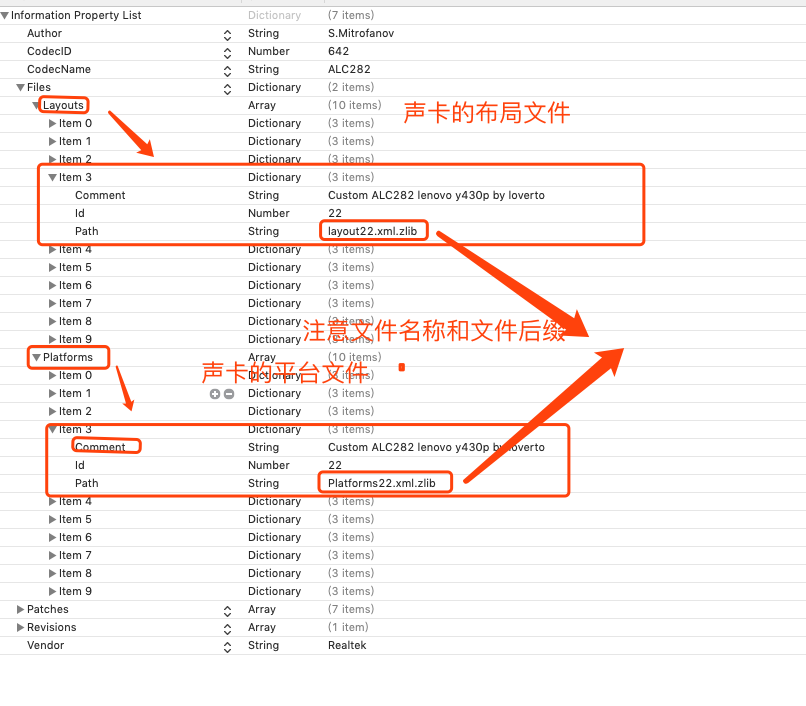Collapse the Information Property List root
Screen dimensions: 806x706
[7, 15]
